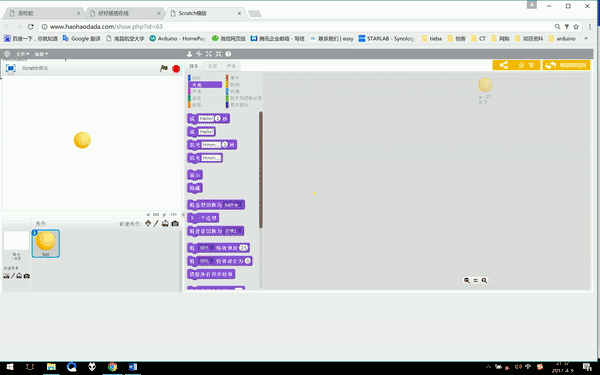The width and height of the screenshot is (600, 375).
Task: Open the 文件 file menu dropdown
Action: pyautogui.click(x=23, y=54)
